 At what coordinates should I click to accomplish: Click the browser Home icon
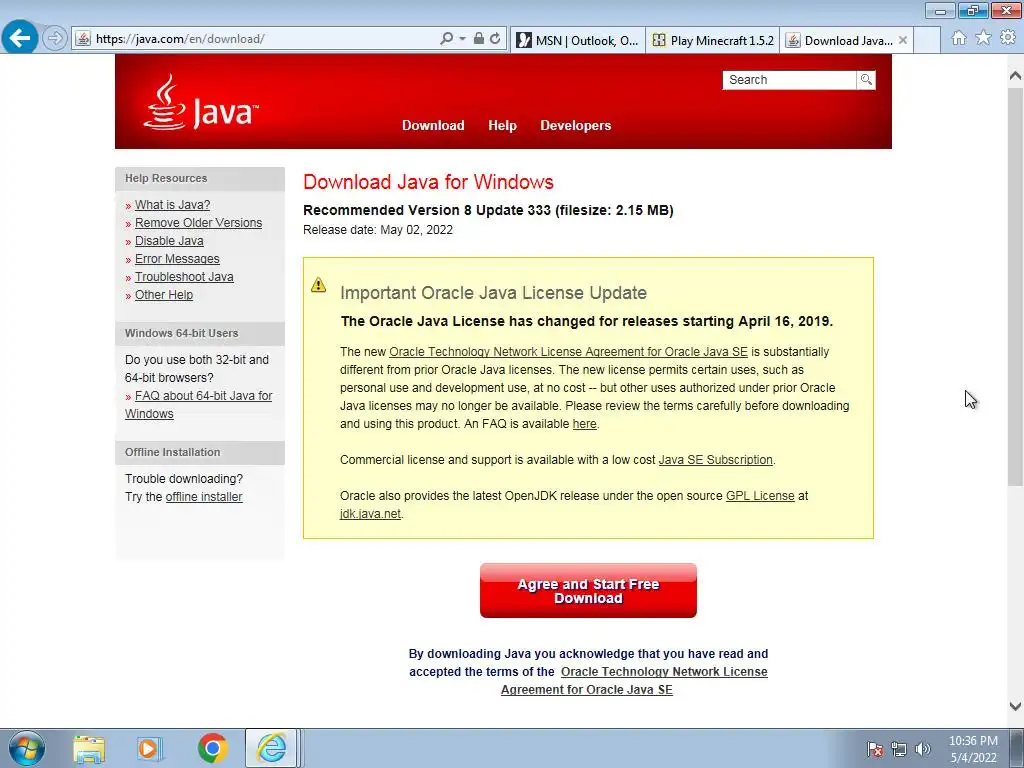coord(959,38)
